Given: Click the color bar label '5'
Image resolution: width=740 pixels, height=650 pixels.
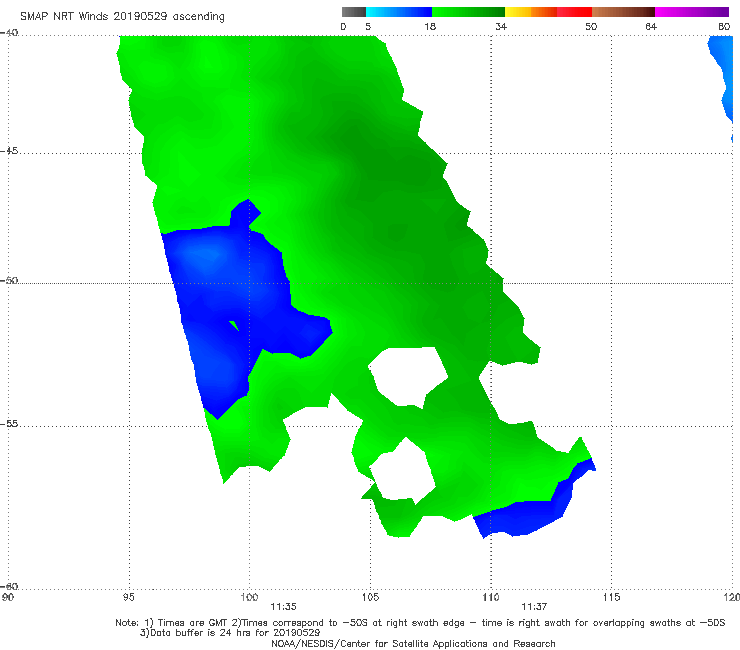Looking at the screenshot, I should (368, 26).
